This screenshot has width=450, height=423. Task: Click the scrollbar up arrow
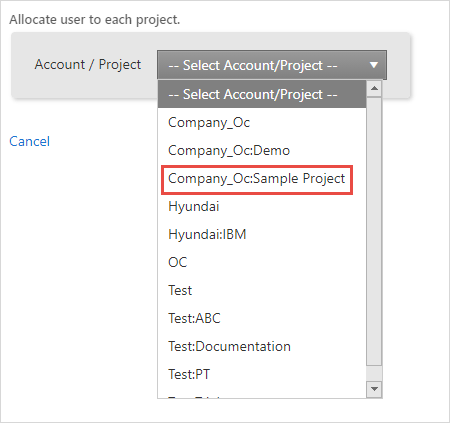(x=374, y=88)
